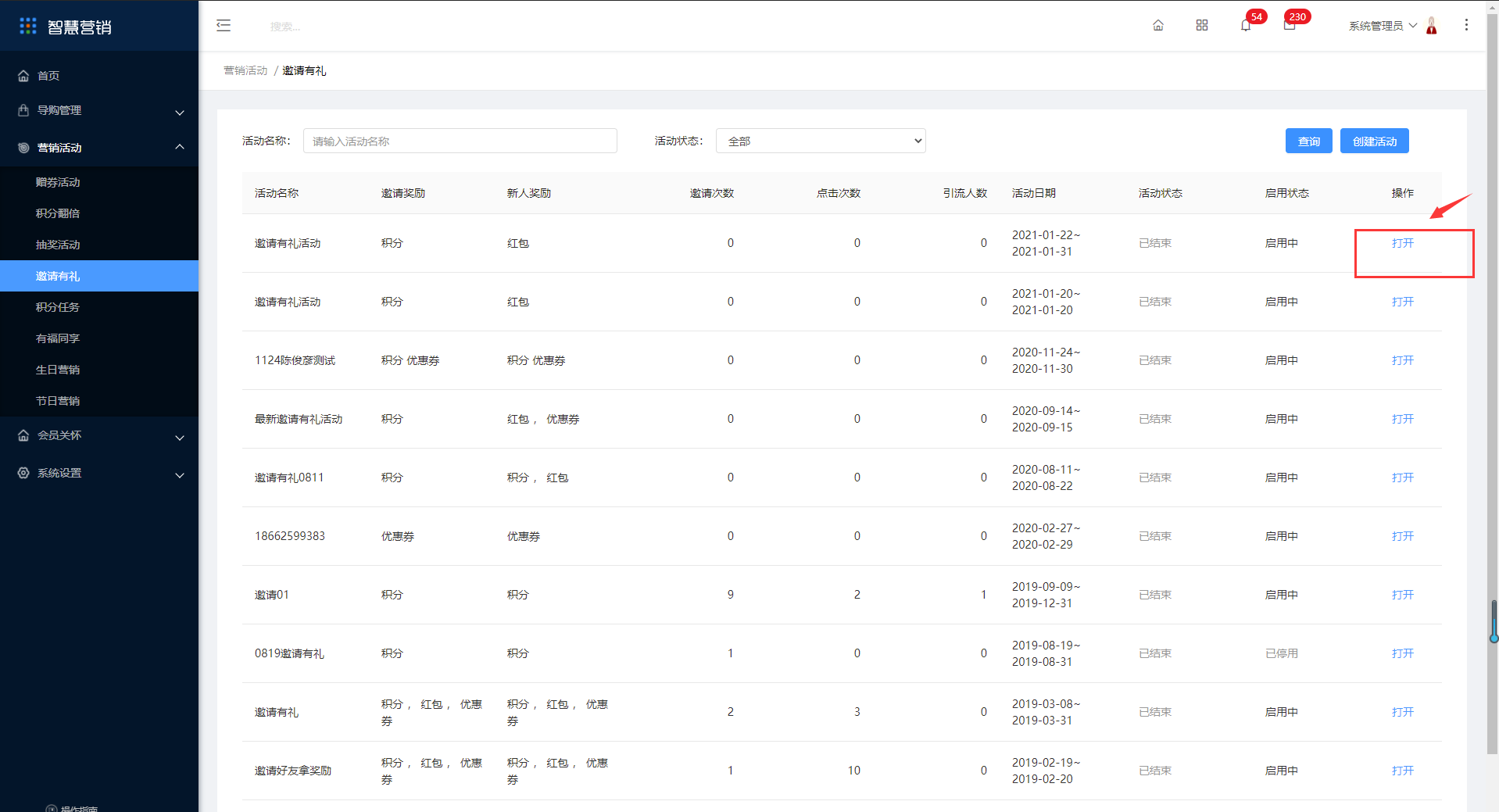Click the 1124陈俊彦测试 activity name
This screenshot has height=812, width=1499.
coord(295,360)
